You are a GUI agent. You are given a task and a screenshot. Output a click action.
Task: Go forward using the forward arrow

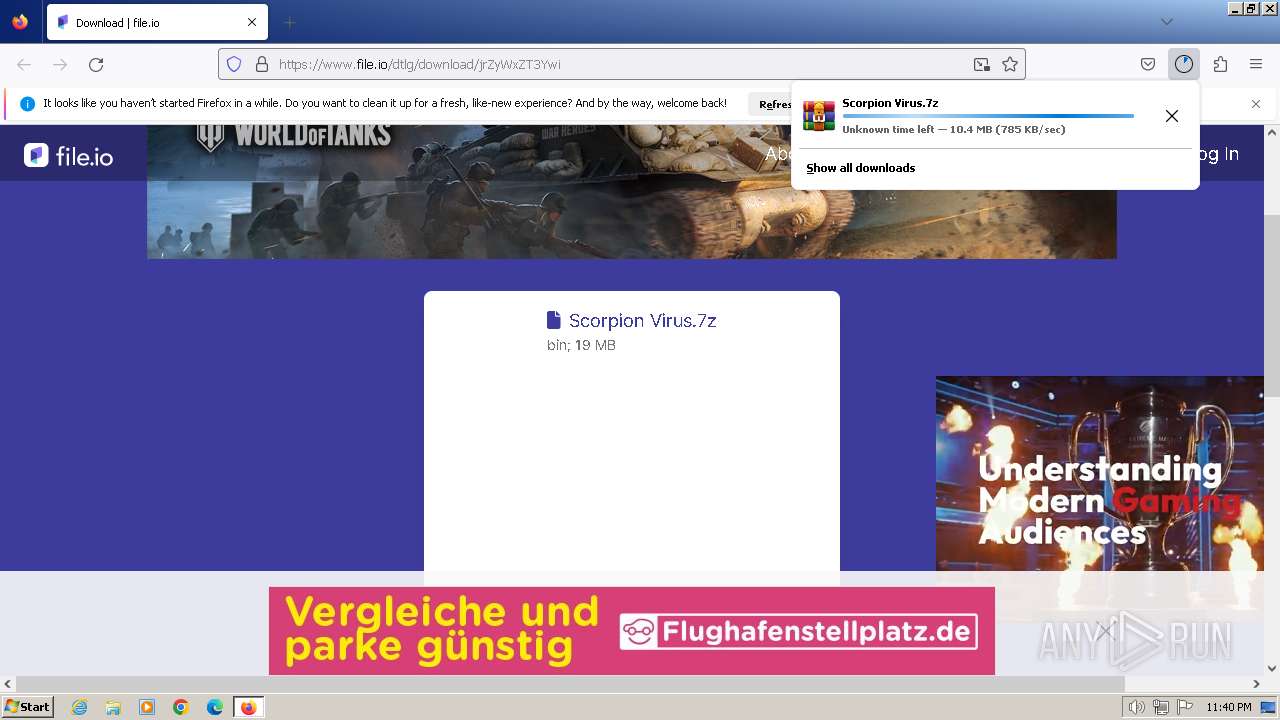coord(60,65)
